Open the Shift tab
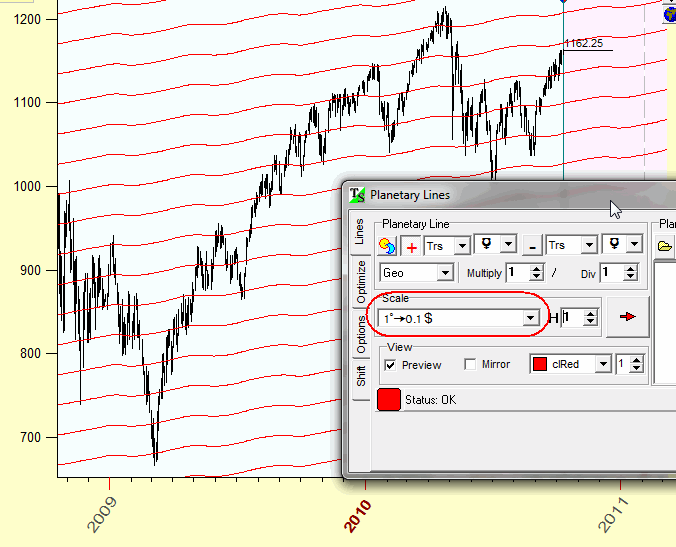 (361, 376)
